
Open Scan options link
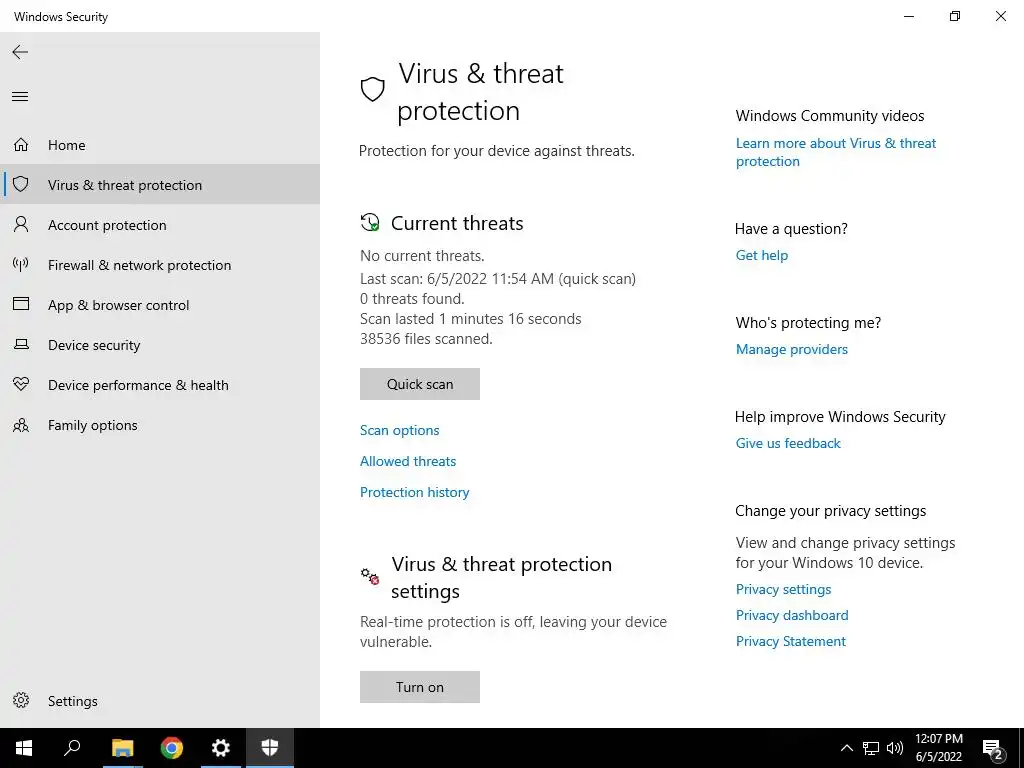(x=400, y=430)
